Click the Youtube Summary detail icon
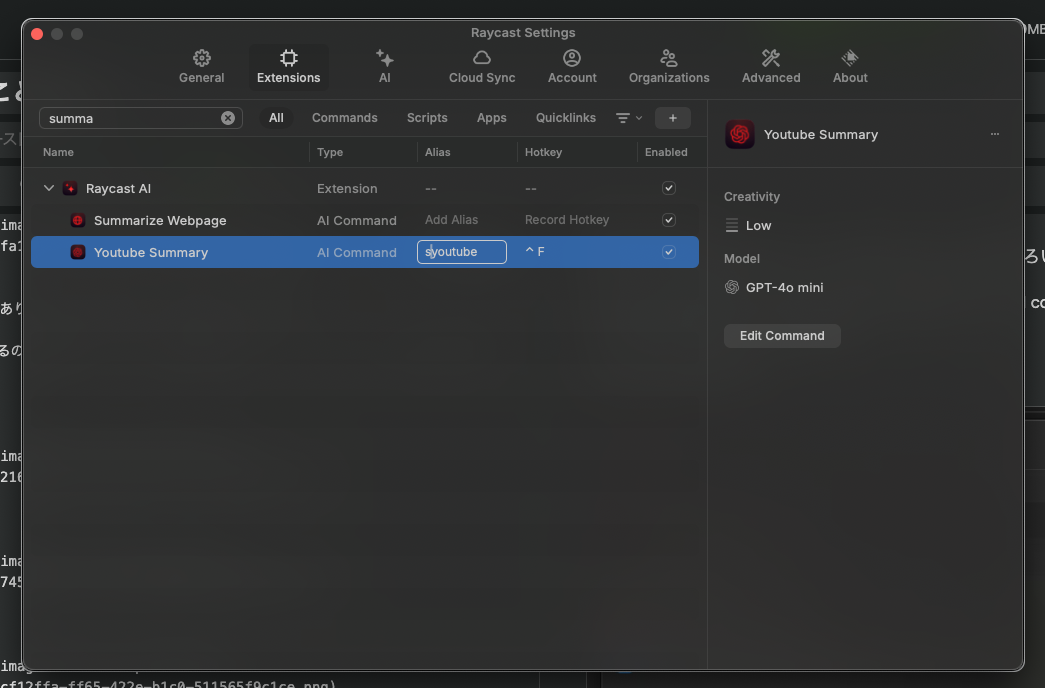1045x688 pixels. point(739,134)
